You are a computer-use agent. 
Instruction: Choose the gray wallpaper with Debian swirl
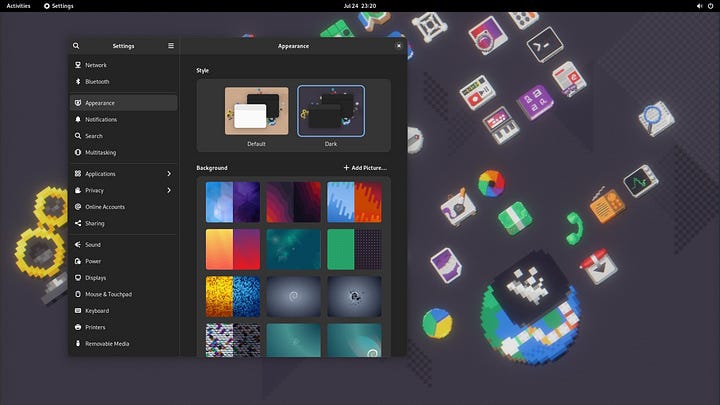point(293,297)
